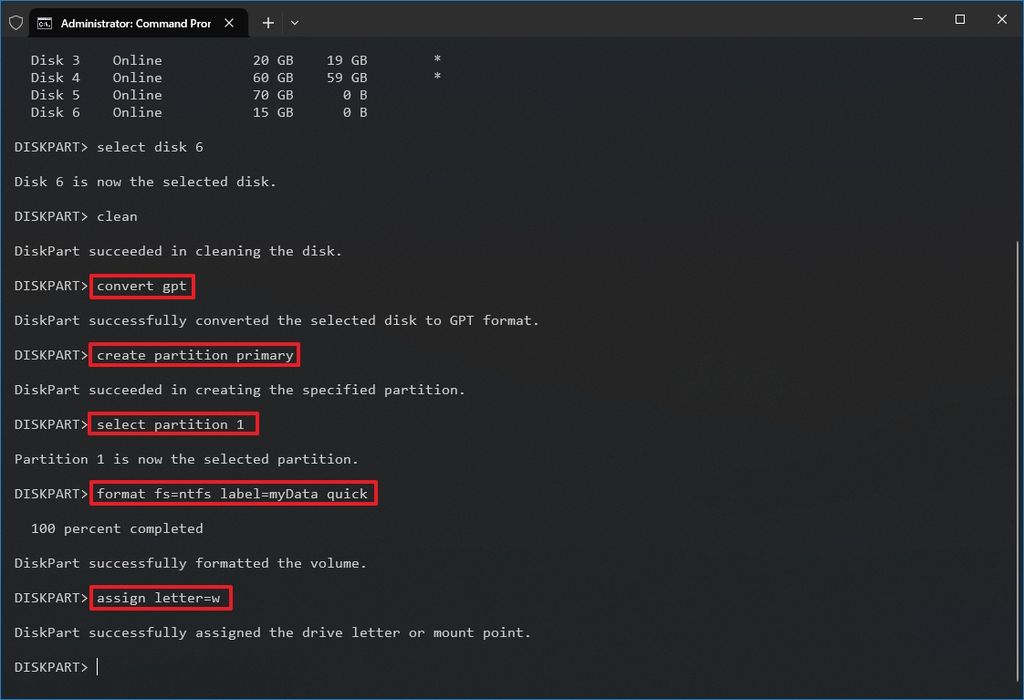Viewport: 1024px width, 700px height.
Task: Click the format fs=ntfs label=myData command
Action: 232,493
